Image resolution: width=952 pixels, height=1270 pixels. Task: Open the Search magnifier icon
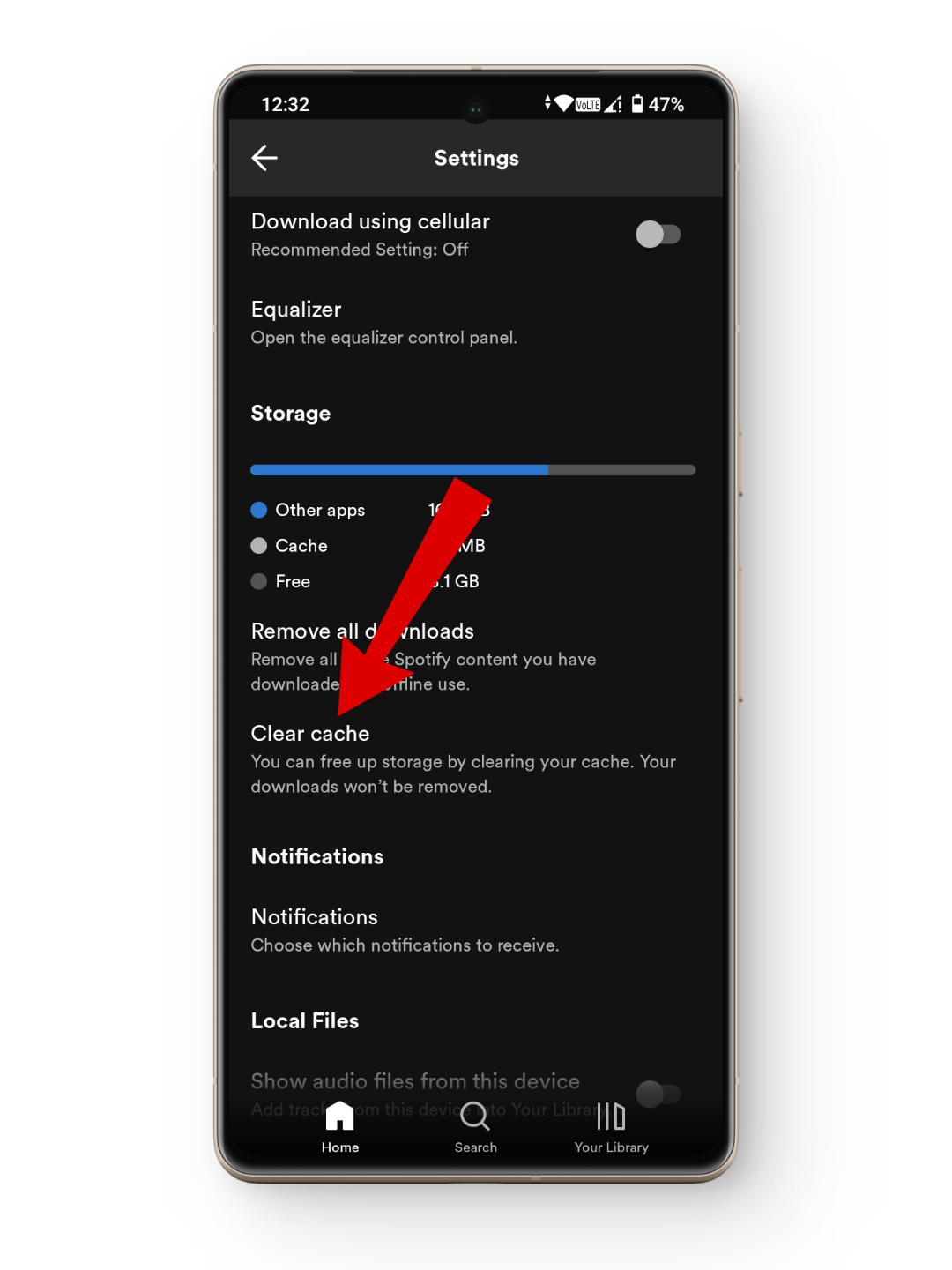475,1116
